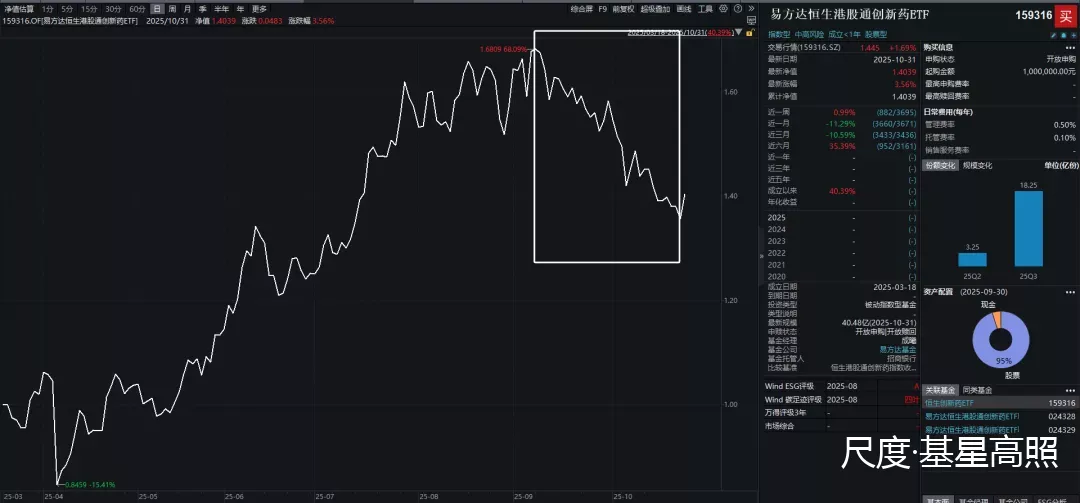Open the 更多 periods dropdown

pos(259,9)
